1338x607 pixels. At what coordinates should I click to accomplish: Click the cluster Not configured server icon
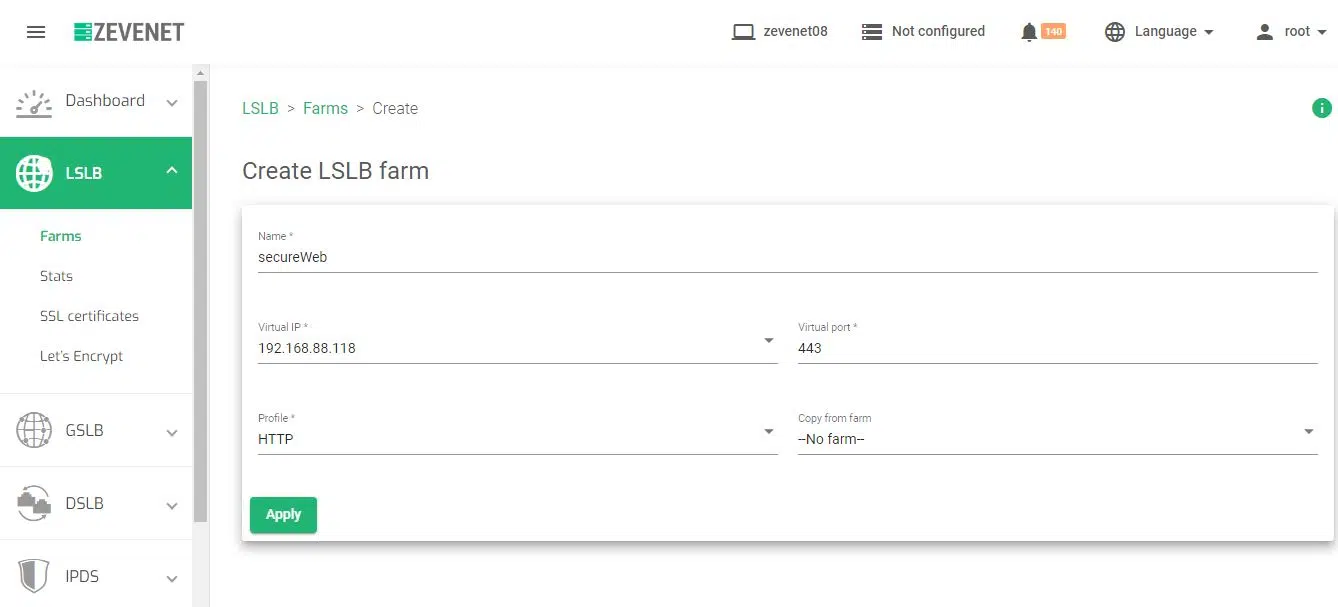pos(872,32)
